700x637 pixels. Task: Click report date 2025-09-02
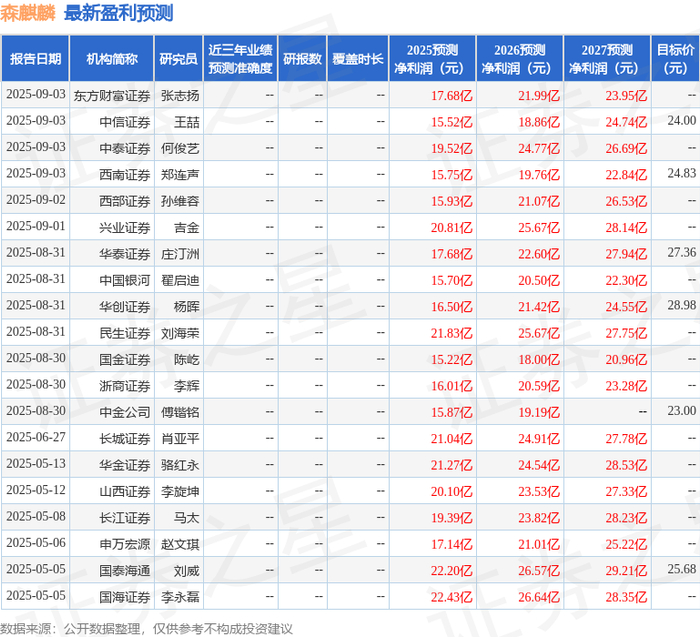pos(36,200)
